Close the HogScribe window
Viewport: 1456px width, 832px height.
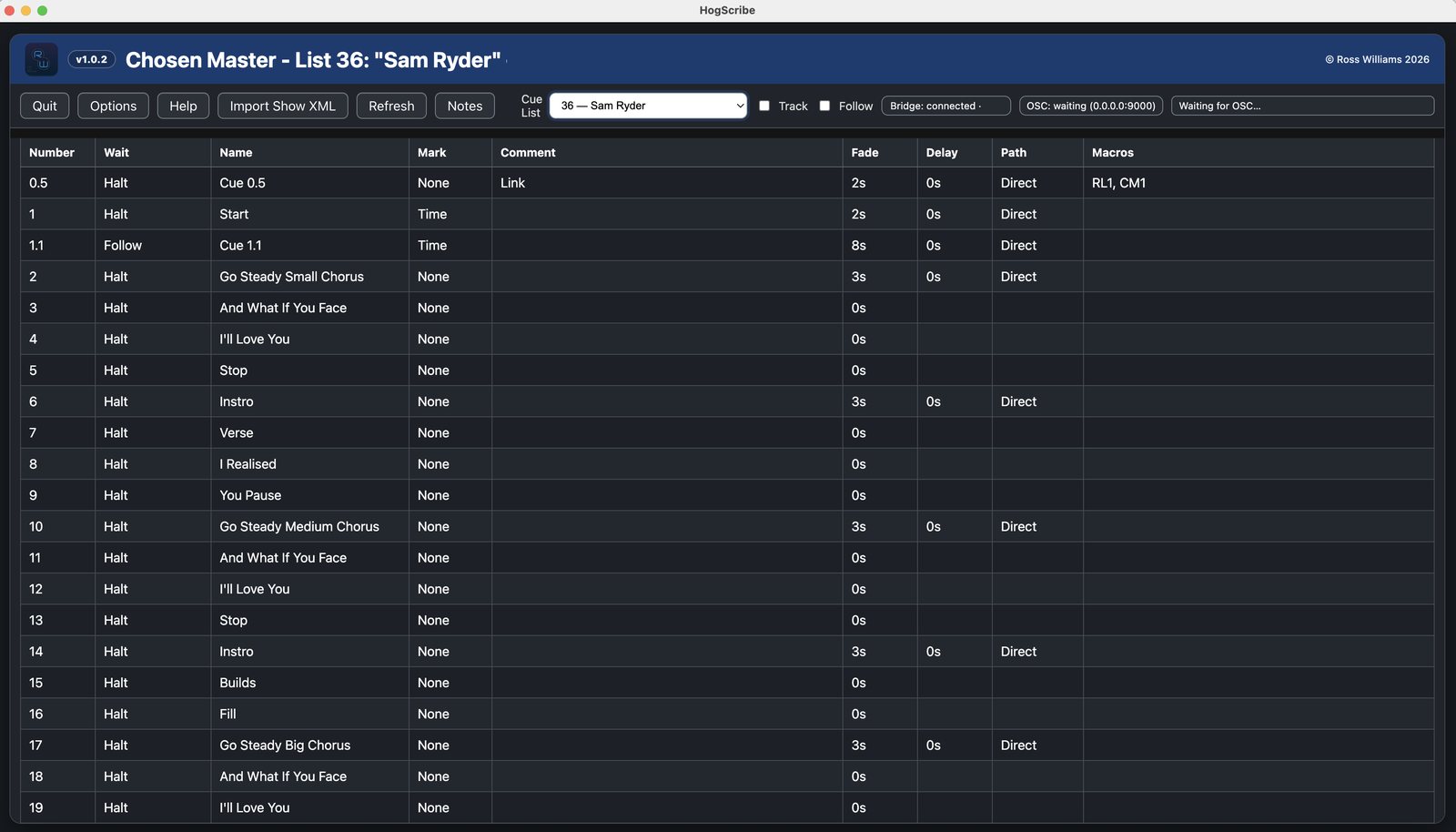(9, 10)
